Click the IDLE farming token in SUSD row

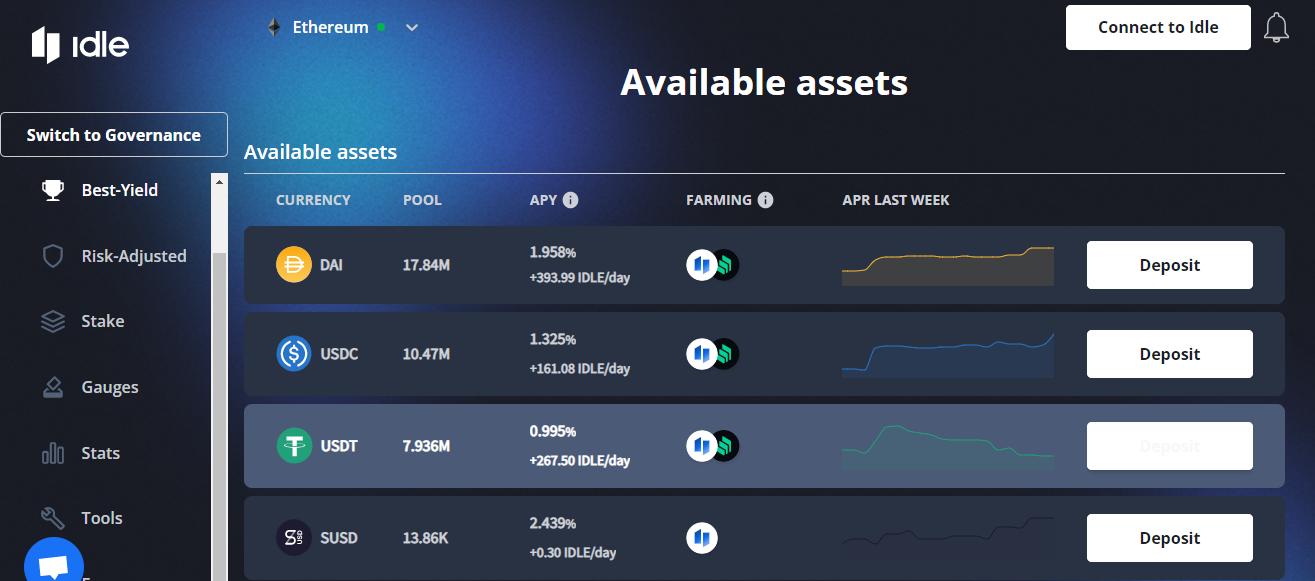pos(702,538)
